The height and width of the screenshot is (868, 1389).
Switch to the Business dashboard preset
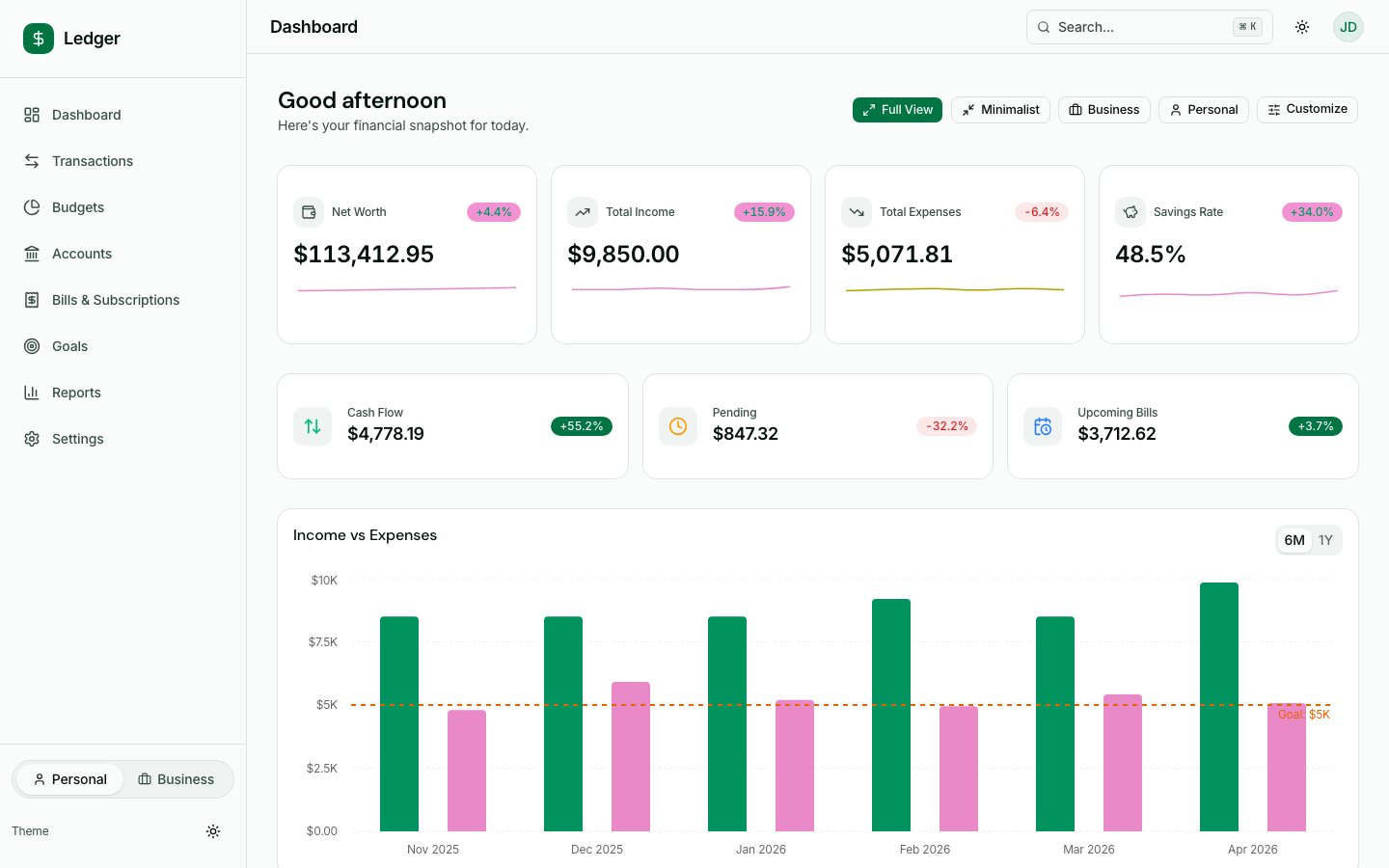tap(1103, 109)
